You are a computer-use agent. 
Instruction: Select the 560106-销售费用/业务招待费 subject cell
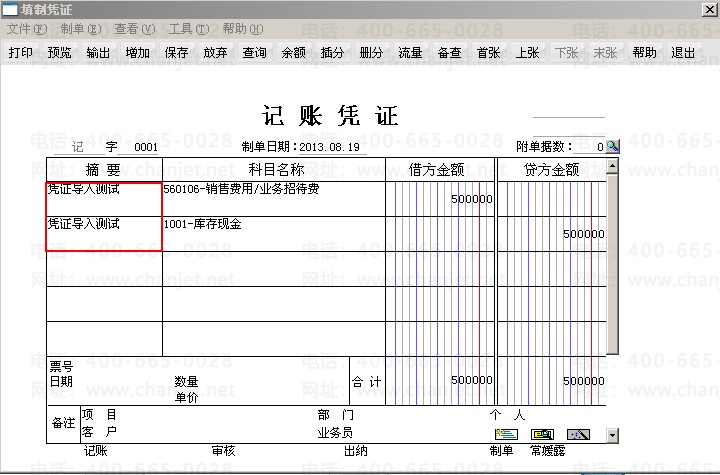pos(274,199)
